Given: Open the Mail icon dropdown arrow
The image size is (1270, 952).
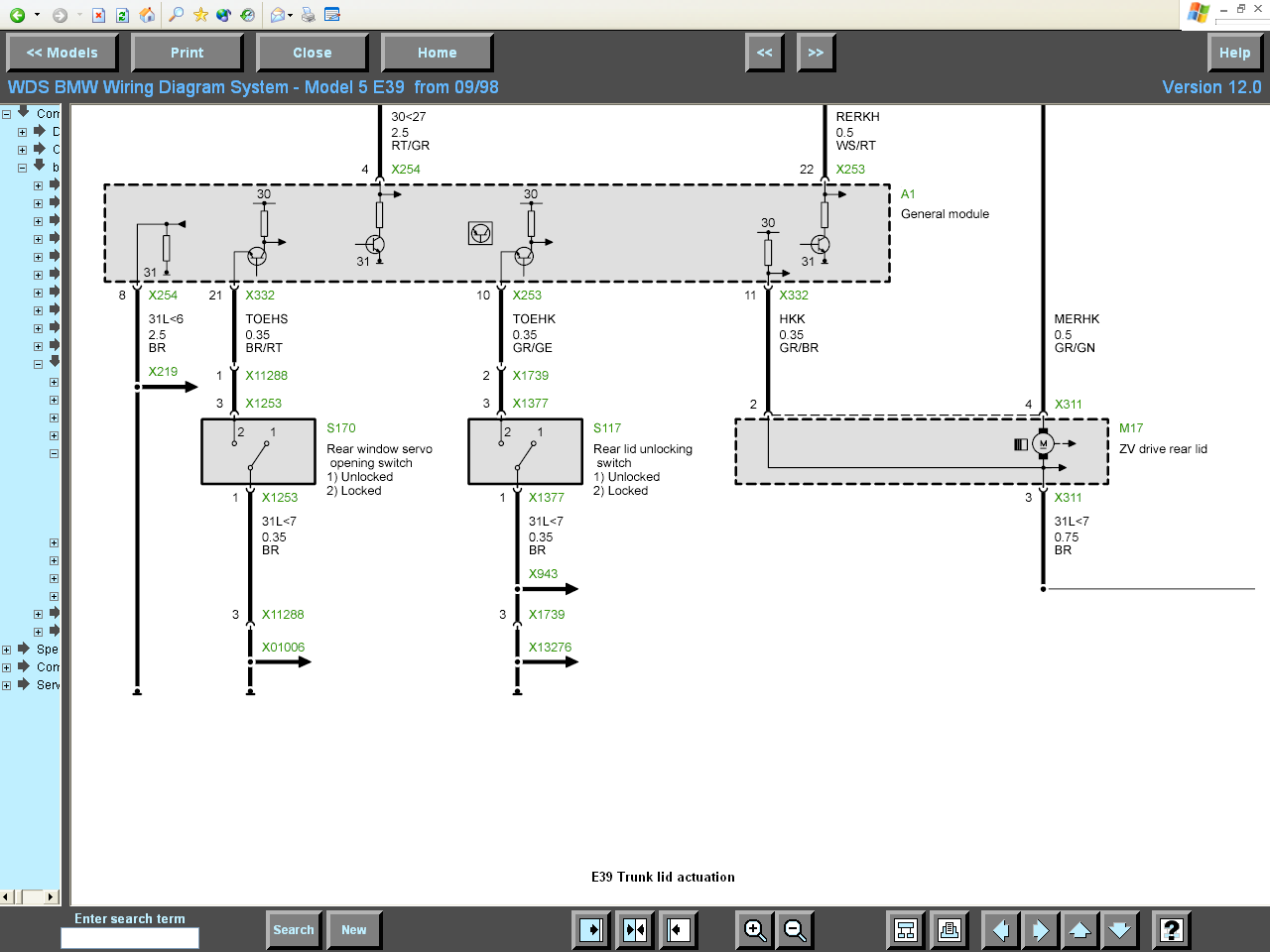Looking at the screenshot, I should [290, 15].
